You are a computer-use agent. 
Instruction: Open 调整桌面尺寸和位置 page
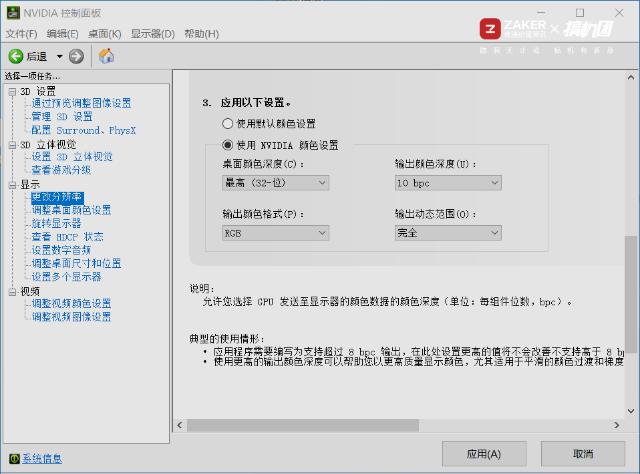click(x=76, y=263)
